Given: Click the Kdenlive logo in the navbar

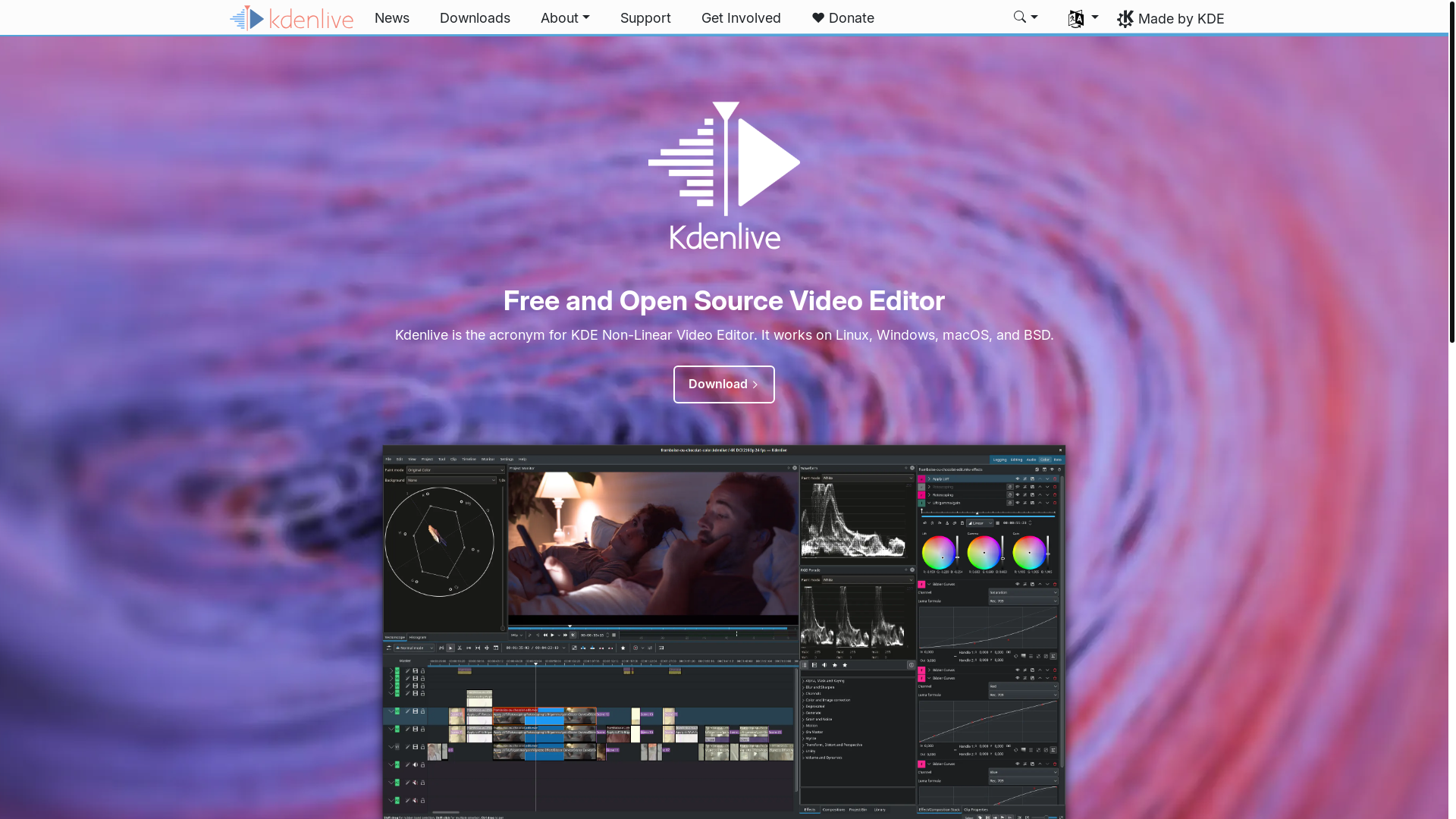Looking at the screenshot, I should click(x=292, y=18).
